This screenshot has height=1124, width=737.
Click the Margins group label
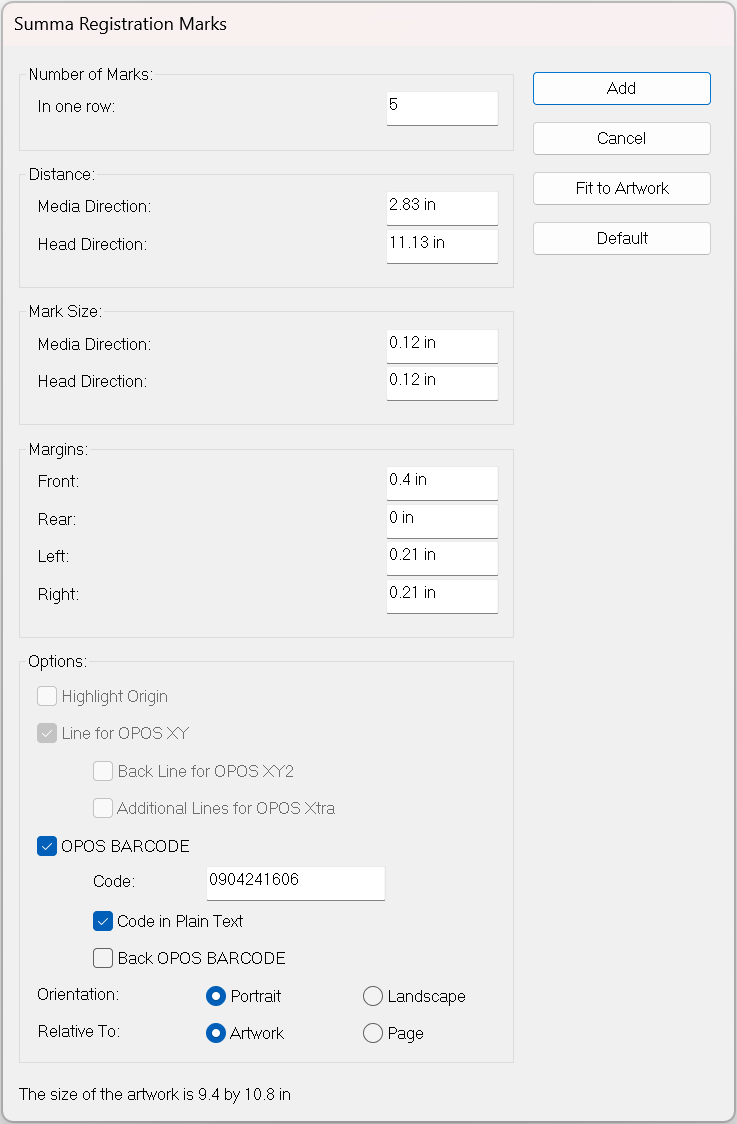pyautogui.click(x=58, y=449)
